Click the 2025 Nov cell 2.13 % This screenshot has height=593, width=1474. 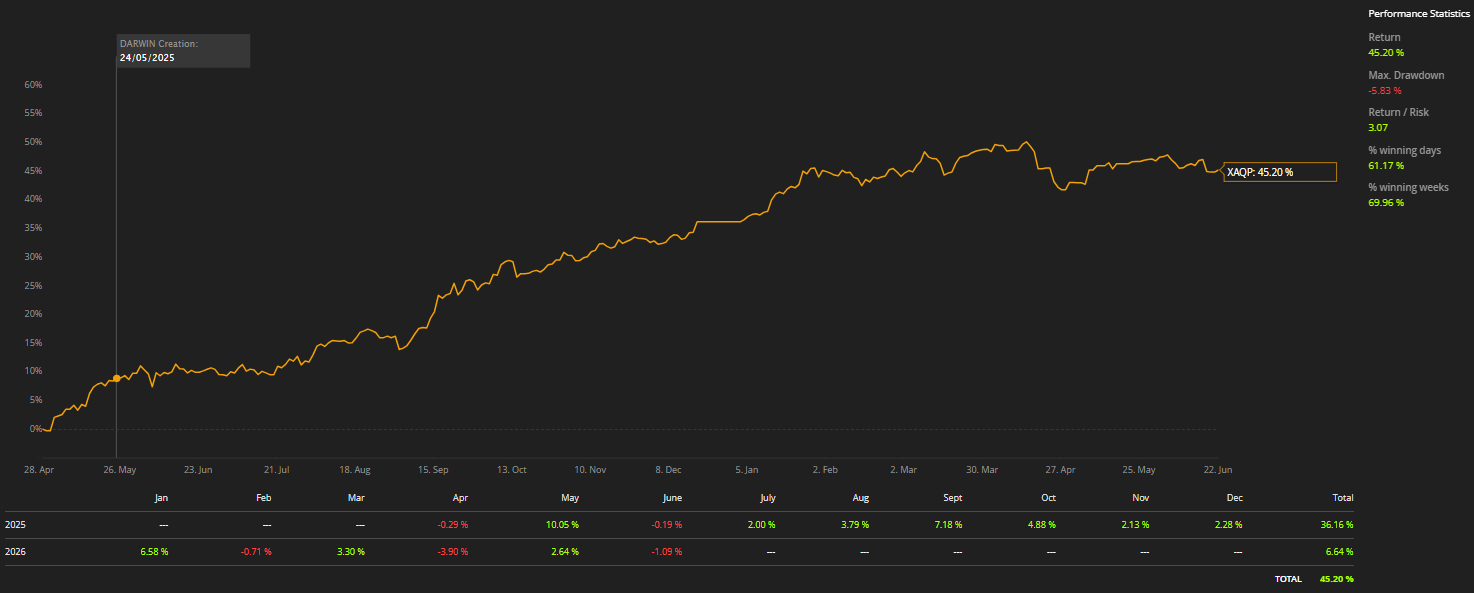(x=1133, y=524)
